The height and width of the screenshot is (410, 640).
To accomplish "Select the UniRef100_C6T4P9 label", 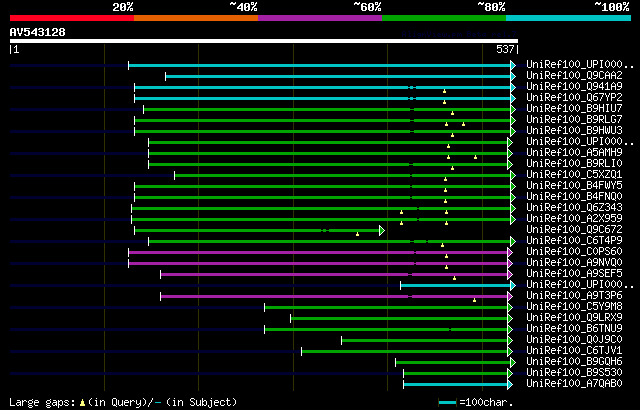I will (x=574, y=241).
